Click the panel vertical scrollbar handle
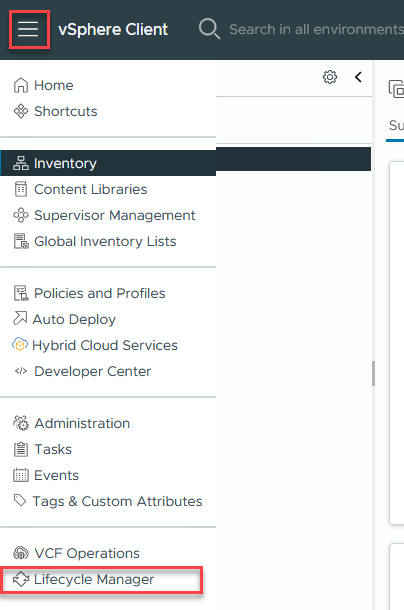Viewport: 404px width, 610px height. [373, 373]
